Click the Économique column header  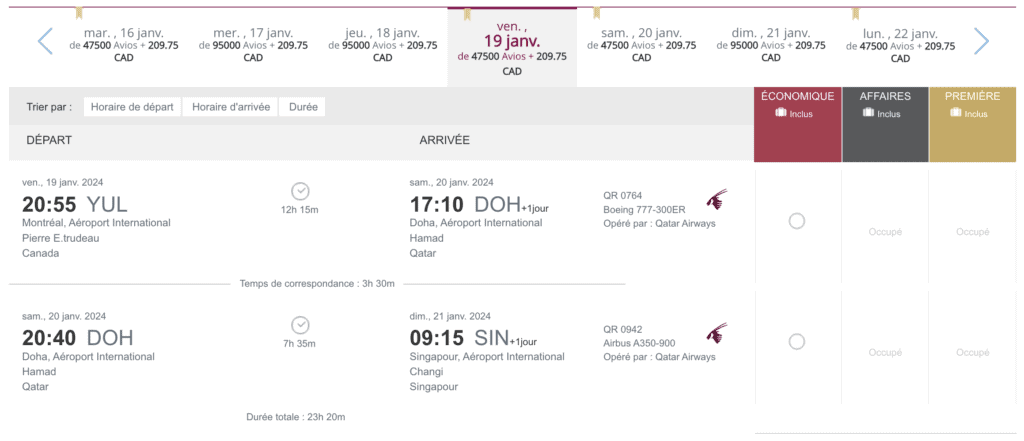(797, 97)
